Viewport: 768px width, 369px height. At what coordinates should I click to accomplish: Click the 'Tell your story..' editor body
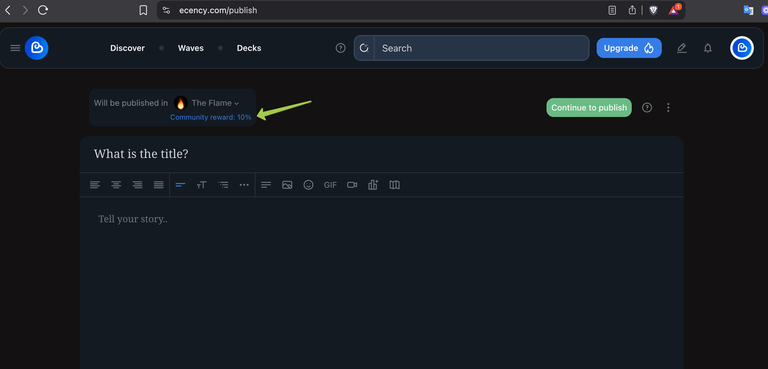tap(381, 282)
